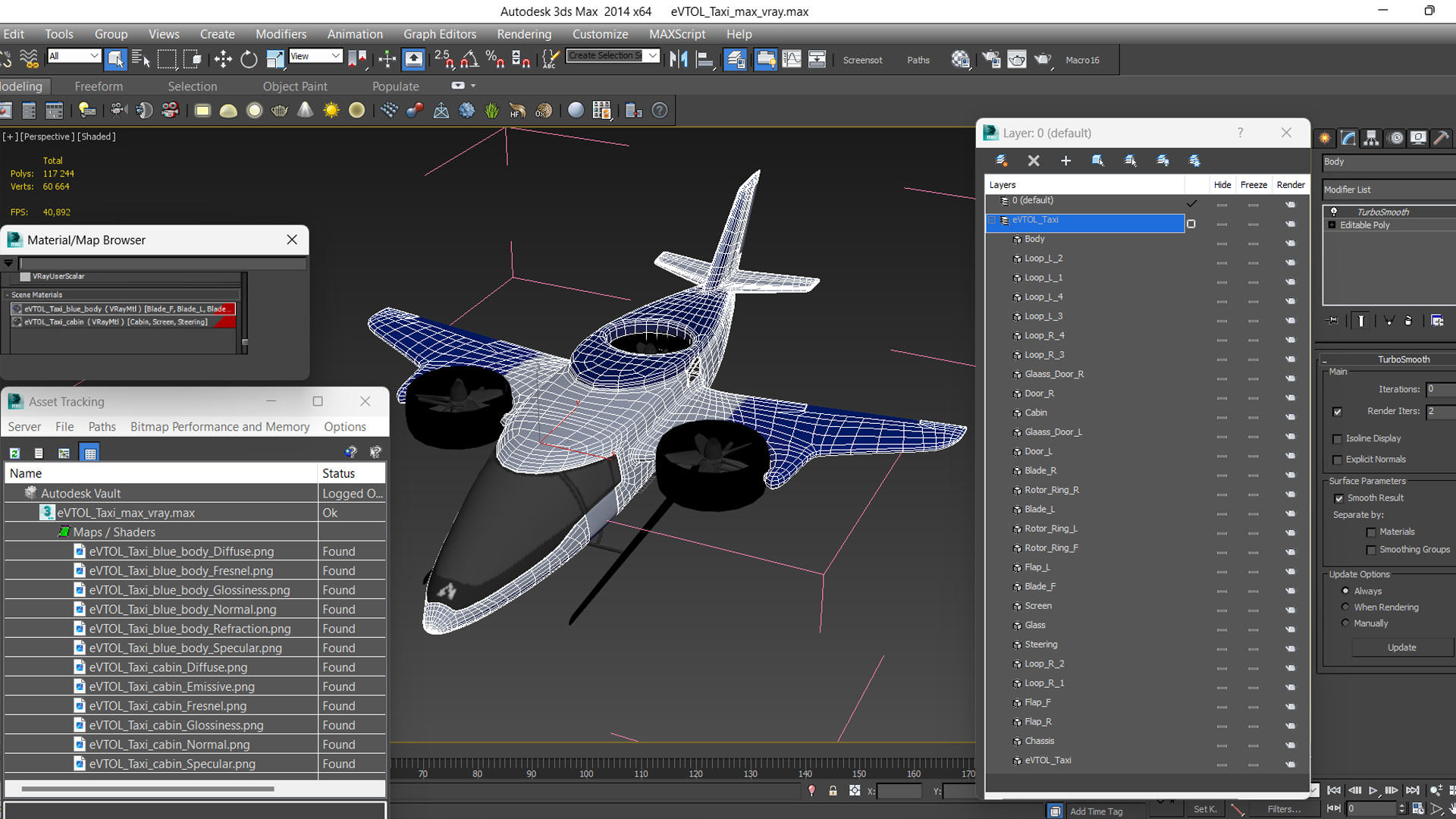The width and height of the screenshot is (1456, 819).
Task: Toggle TurboSmooth modifier lightbulb on/off
Action: pos(1334,212)
